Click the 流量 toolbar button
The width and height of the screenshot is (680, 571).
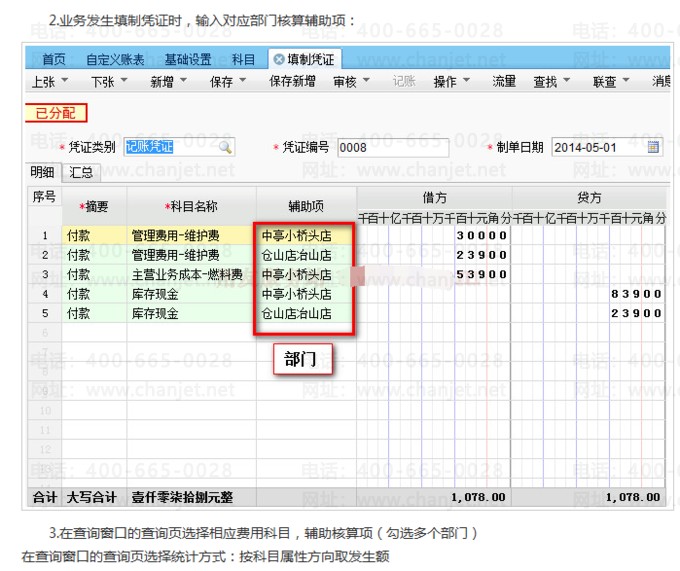[504, 81]
